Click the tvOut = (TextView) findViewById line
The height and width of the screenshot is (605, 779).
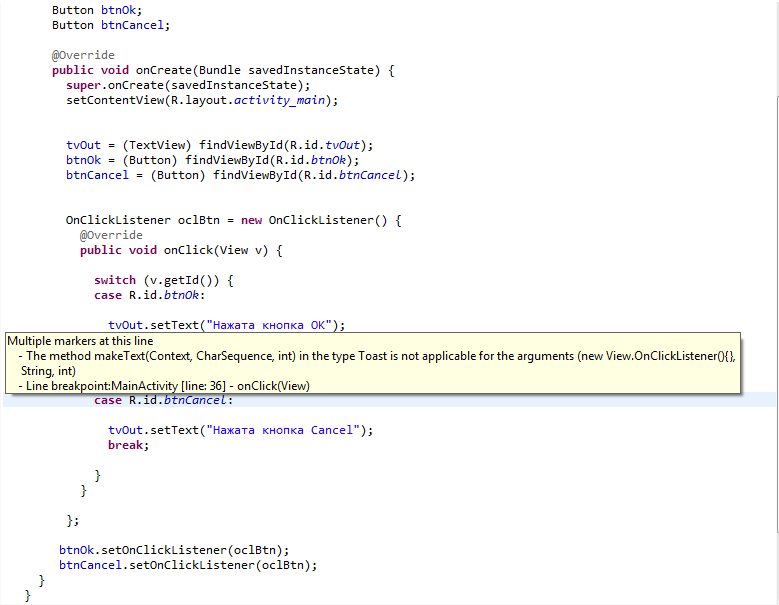pyautogui.click(x=219, y=145)
